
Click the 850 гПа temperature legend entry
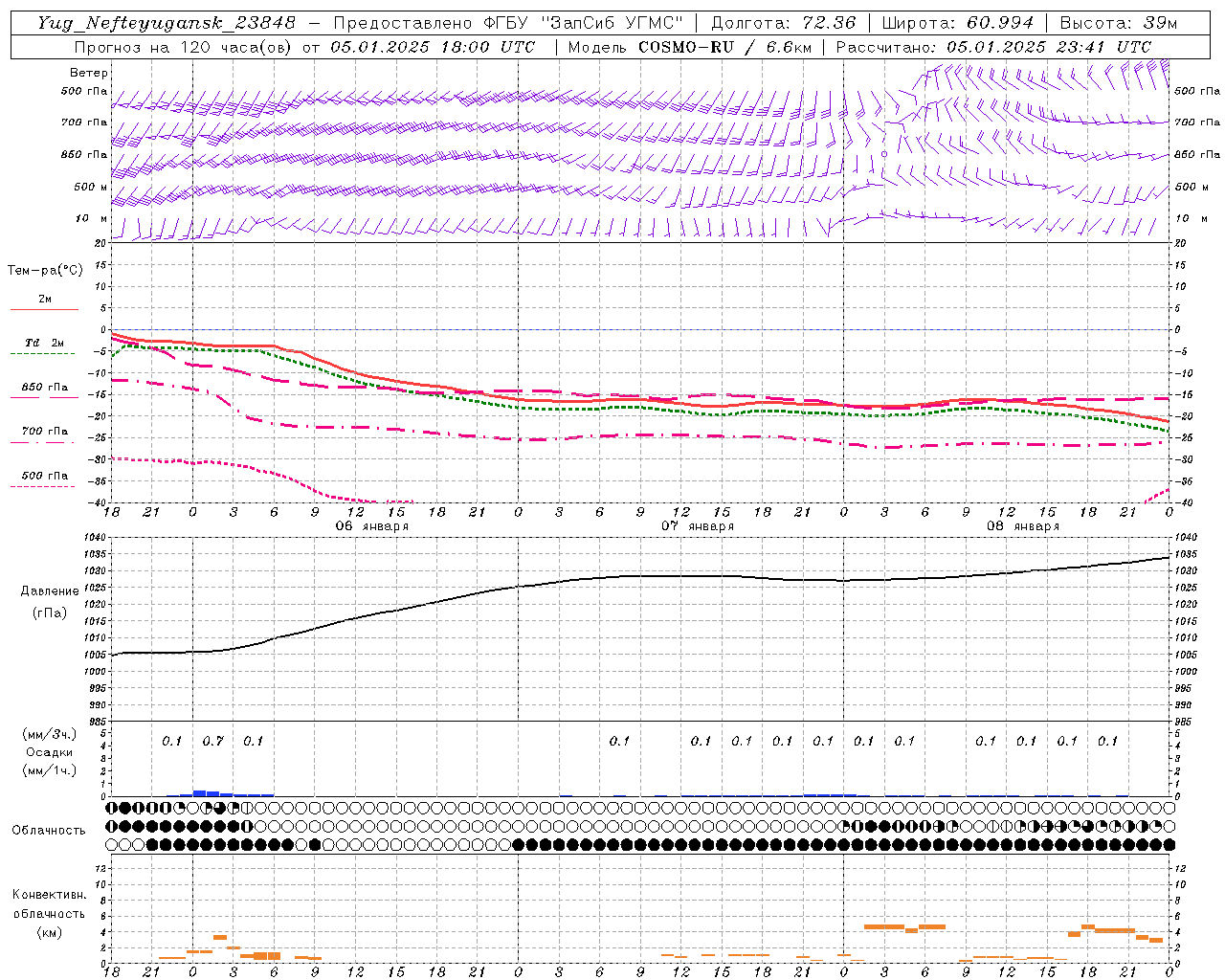[x=44, y=390]
